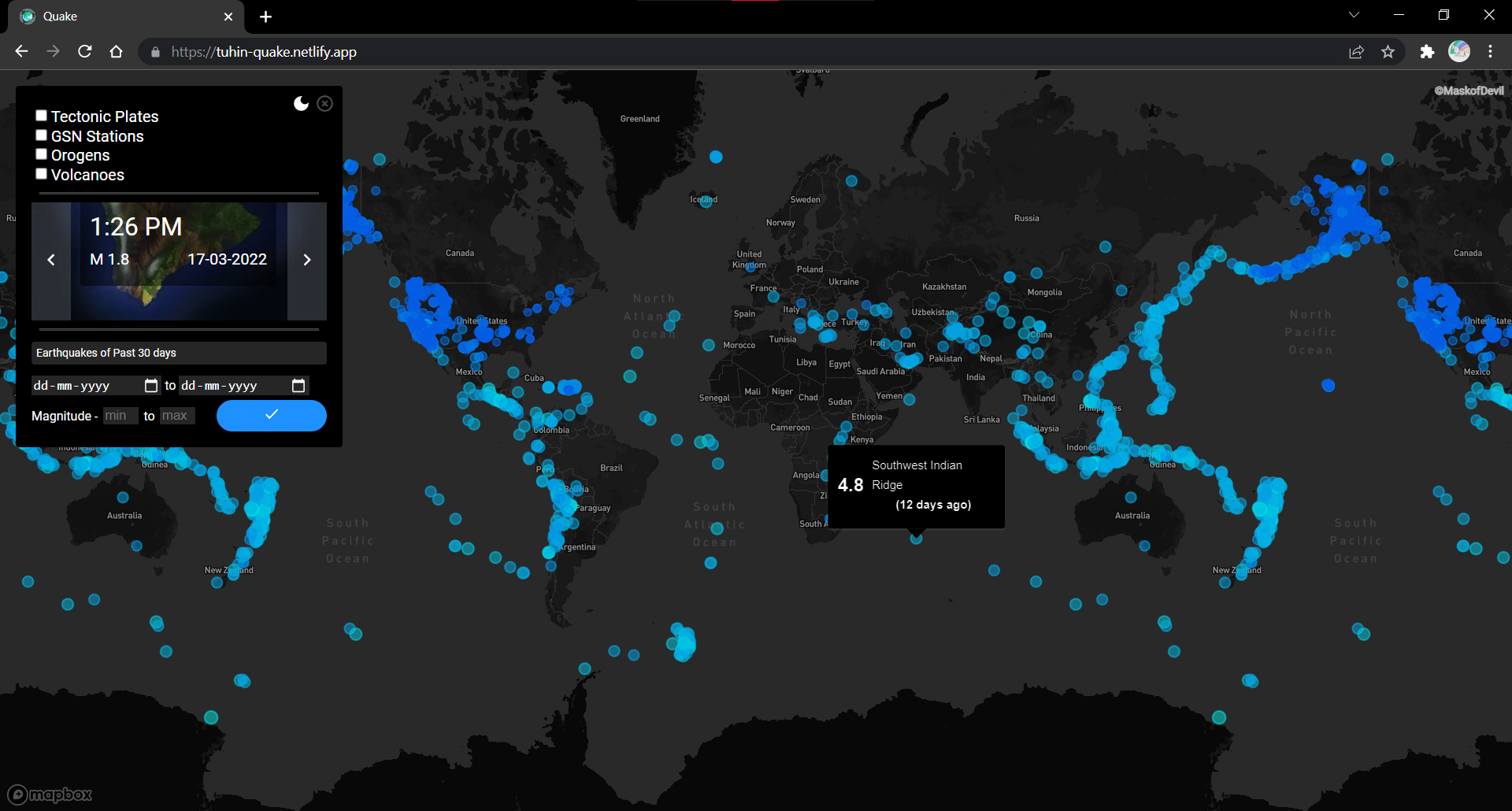
Task: View site info via lock icon
Action: (155, 52)
